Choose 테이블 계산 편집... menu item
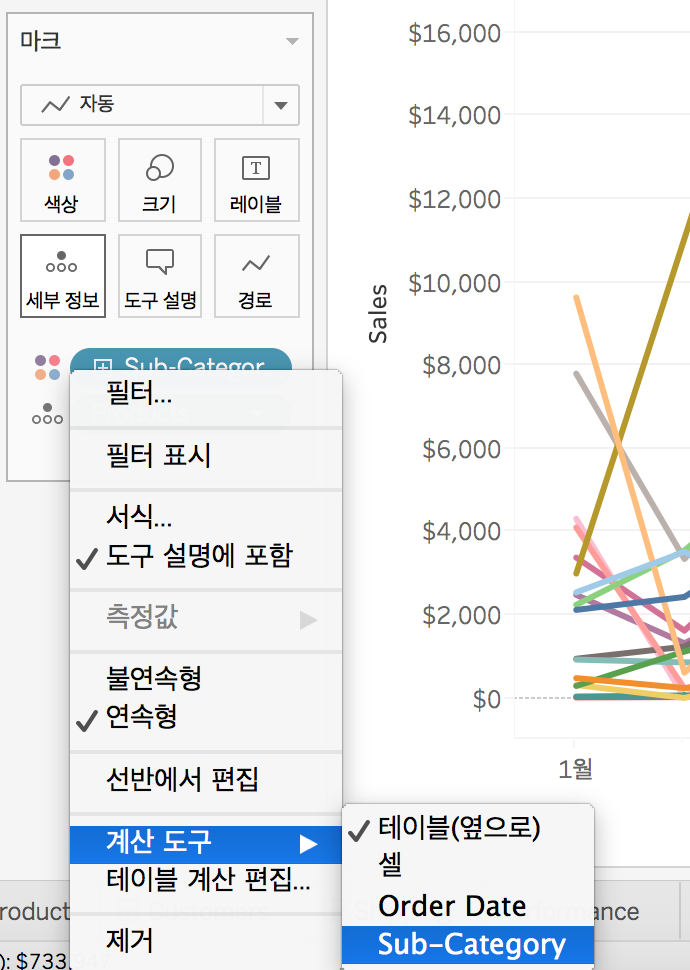This screenshot has height=970, width=690. tap(205, 880)
